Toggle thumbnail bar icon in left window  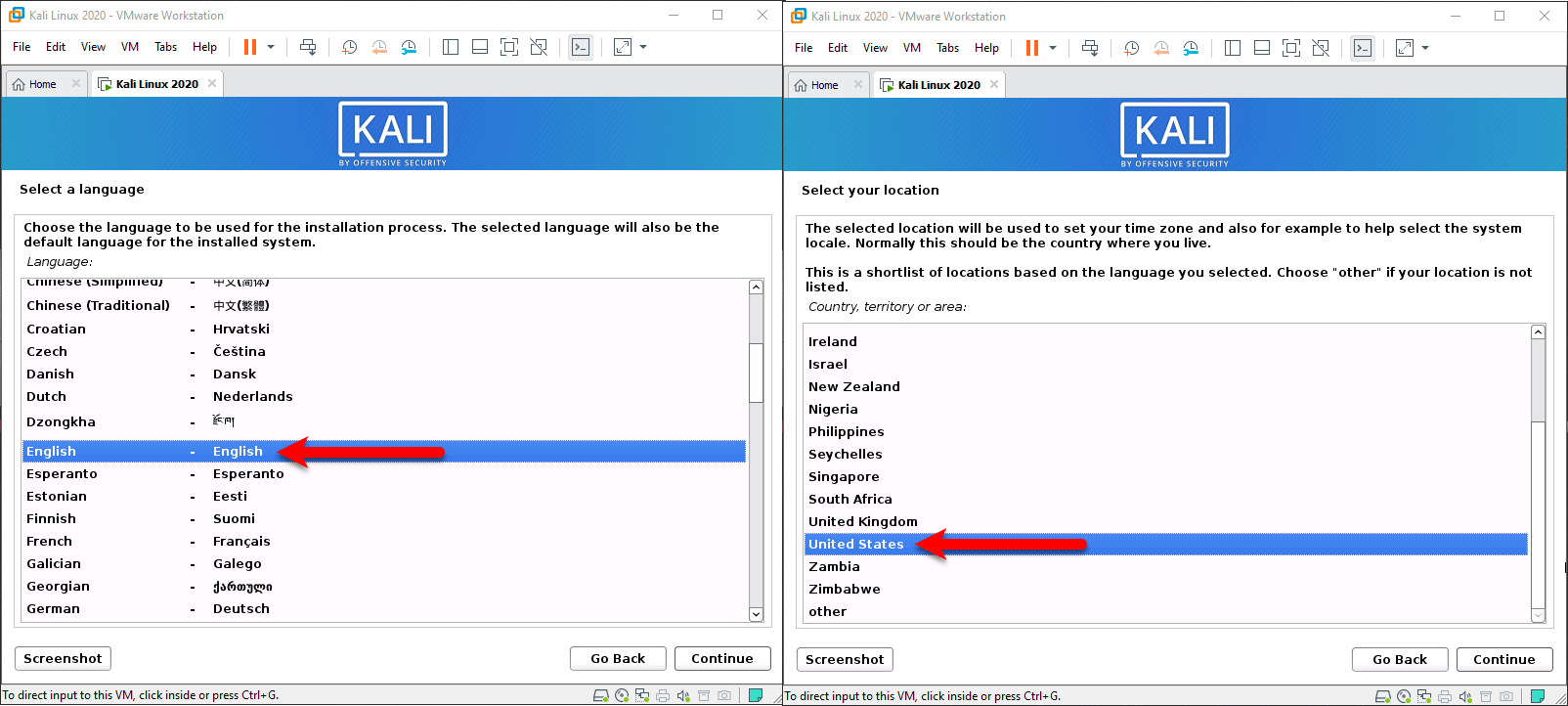(x=480, y=47)
